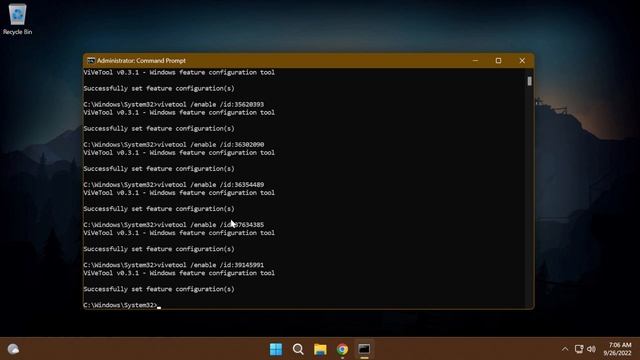Screen dimensions: 640x360
Task: Open taskbar Search
Action: coord(298,349)
